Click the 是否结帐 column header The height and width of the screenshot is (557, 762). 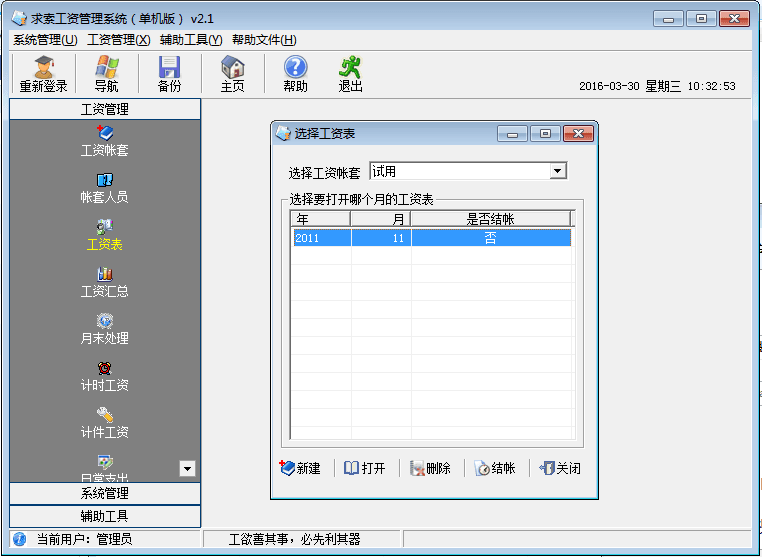click(x=490, y=219)
